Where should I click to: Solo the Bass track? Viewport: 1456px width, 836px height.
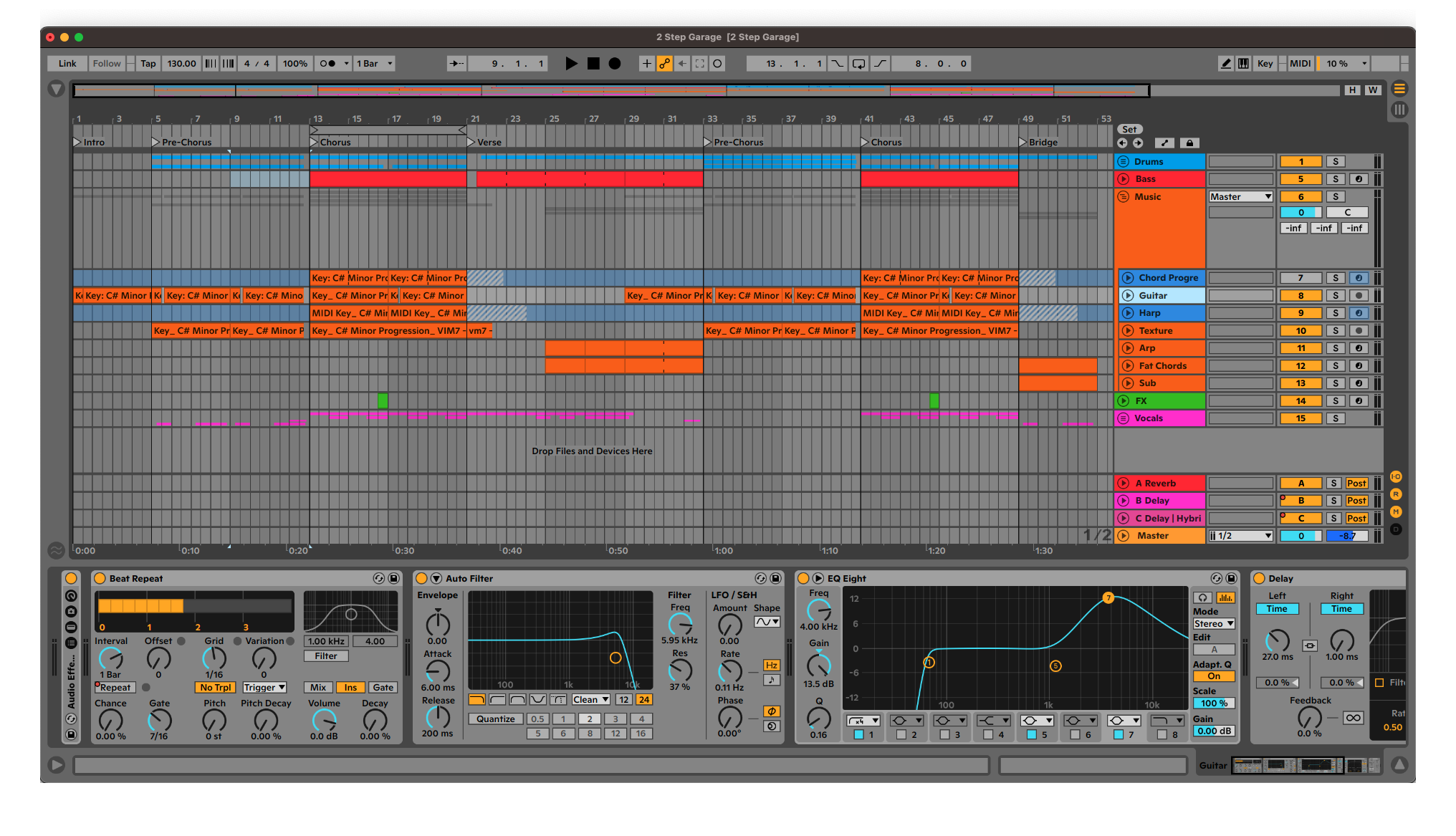(1335, 179)
